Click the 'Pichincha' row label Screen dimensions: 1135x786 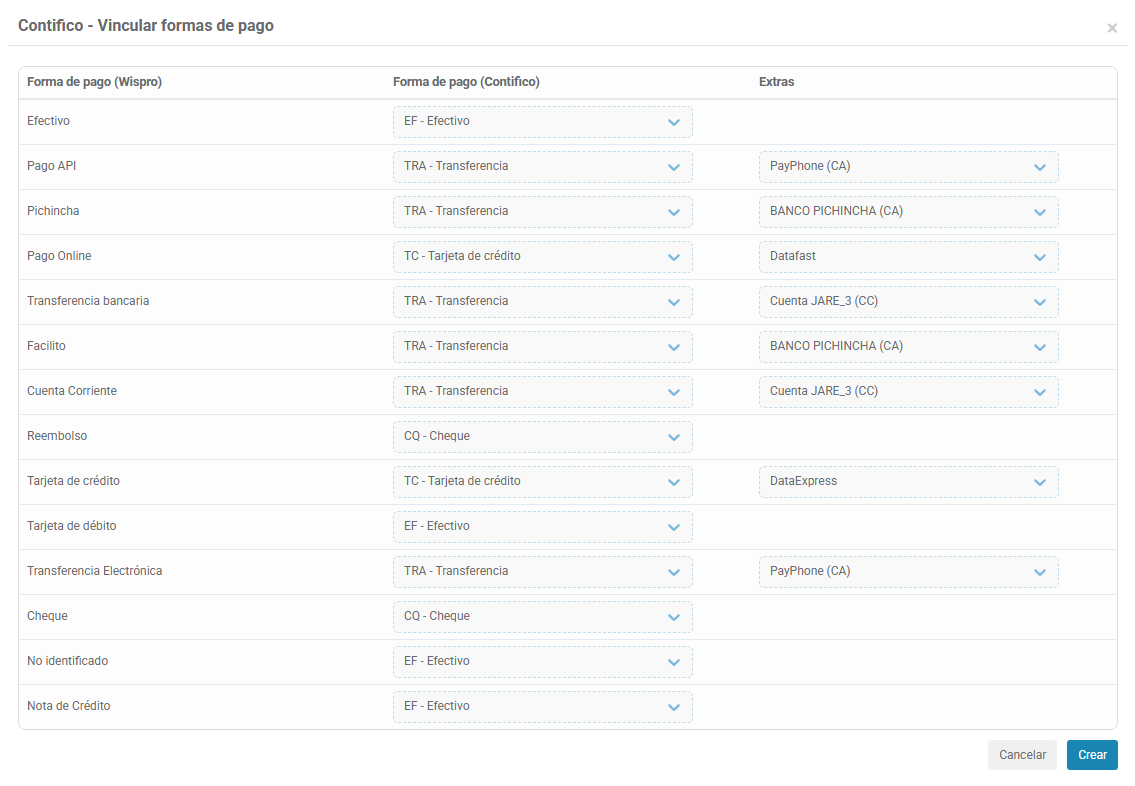(x=53, y=211)
